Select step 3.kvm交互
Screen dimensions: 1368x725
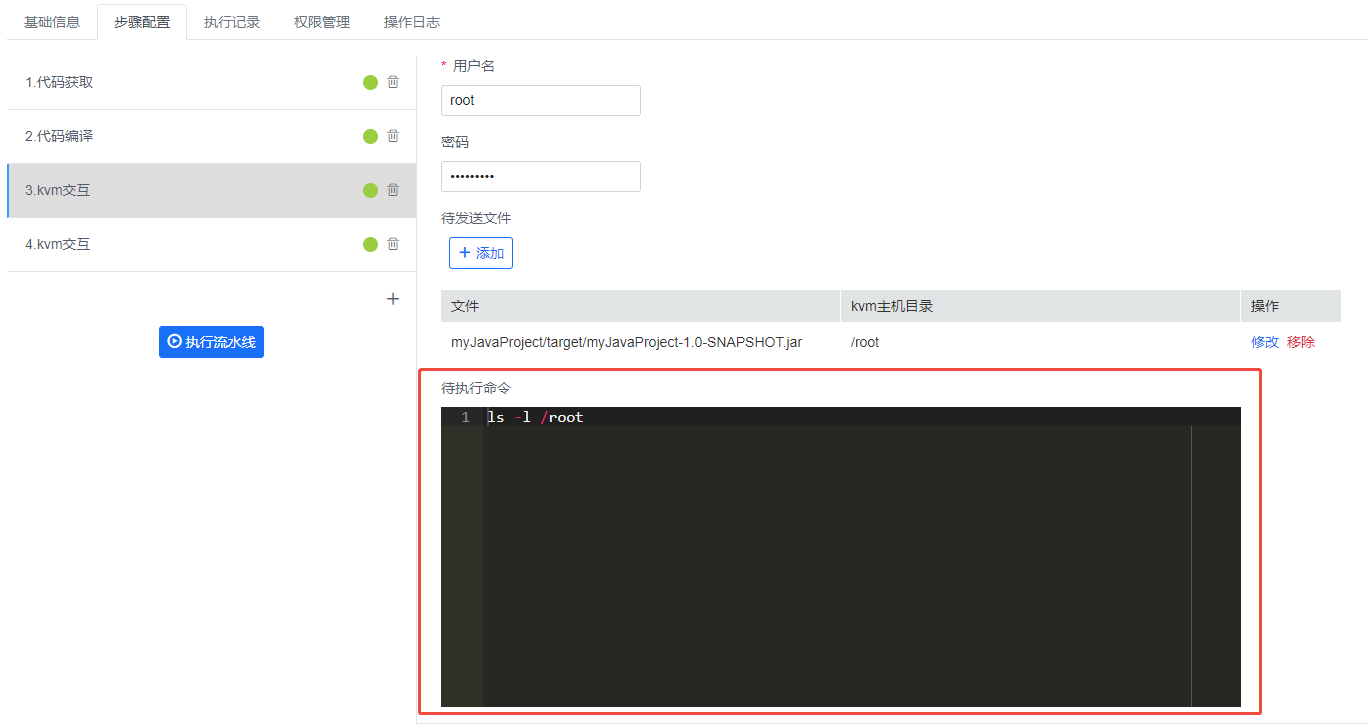pos(212,190)
